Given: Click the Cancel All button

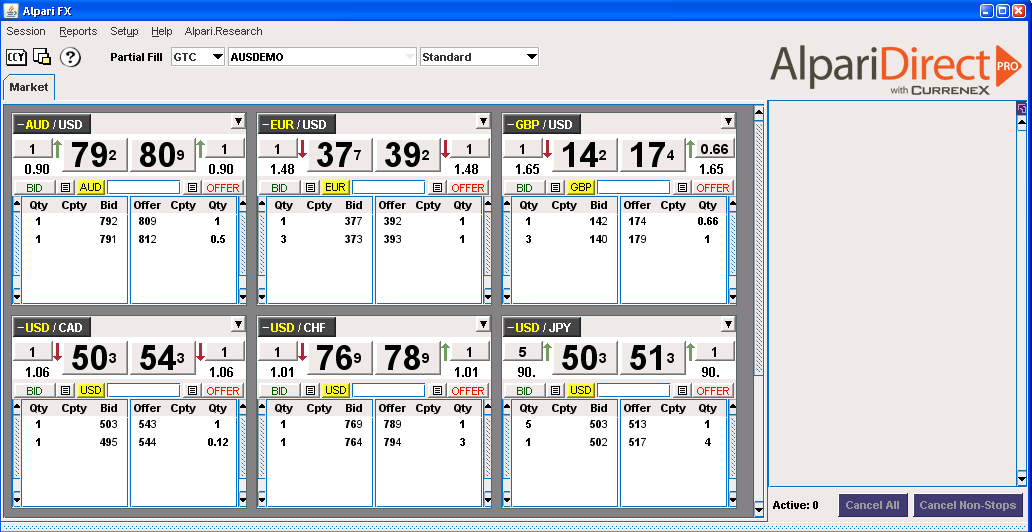Looking at the screenshot, I should click(873, 505).
